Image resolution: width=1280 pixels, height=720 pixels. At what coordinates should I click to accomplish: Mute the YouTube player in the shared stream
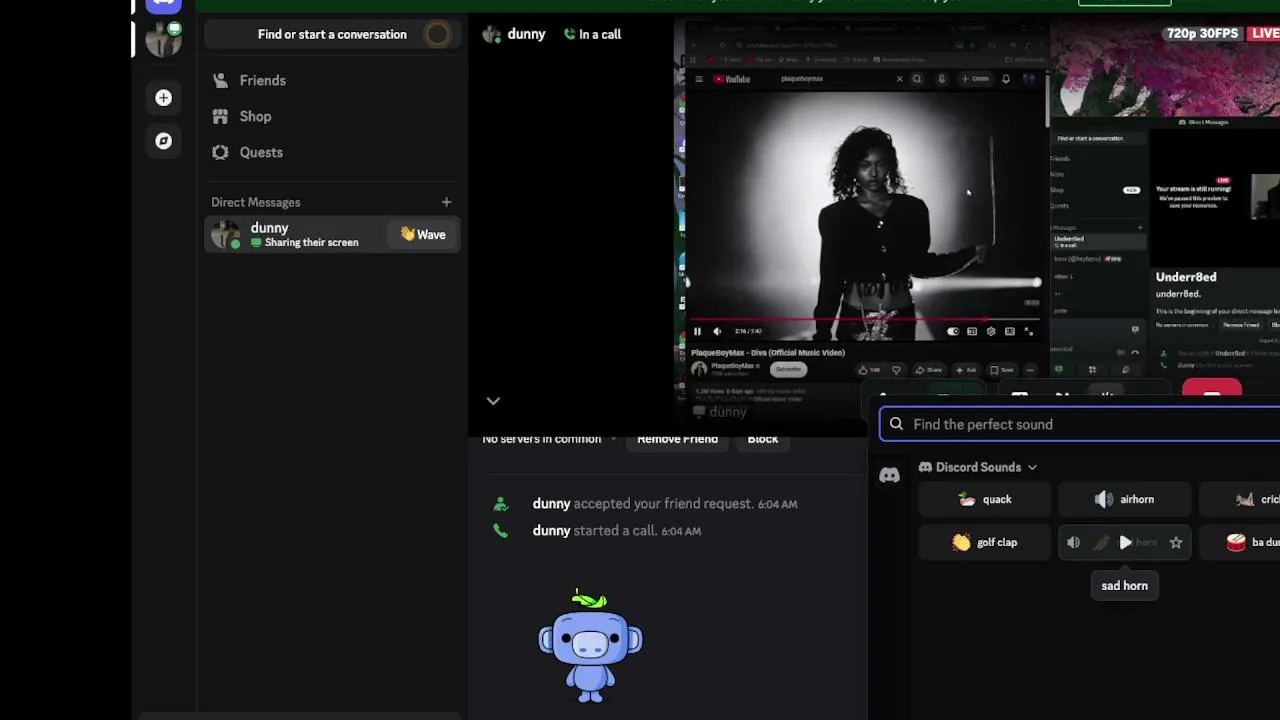717,331
